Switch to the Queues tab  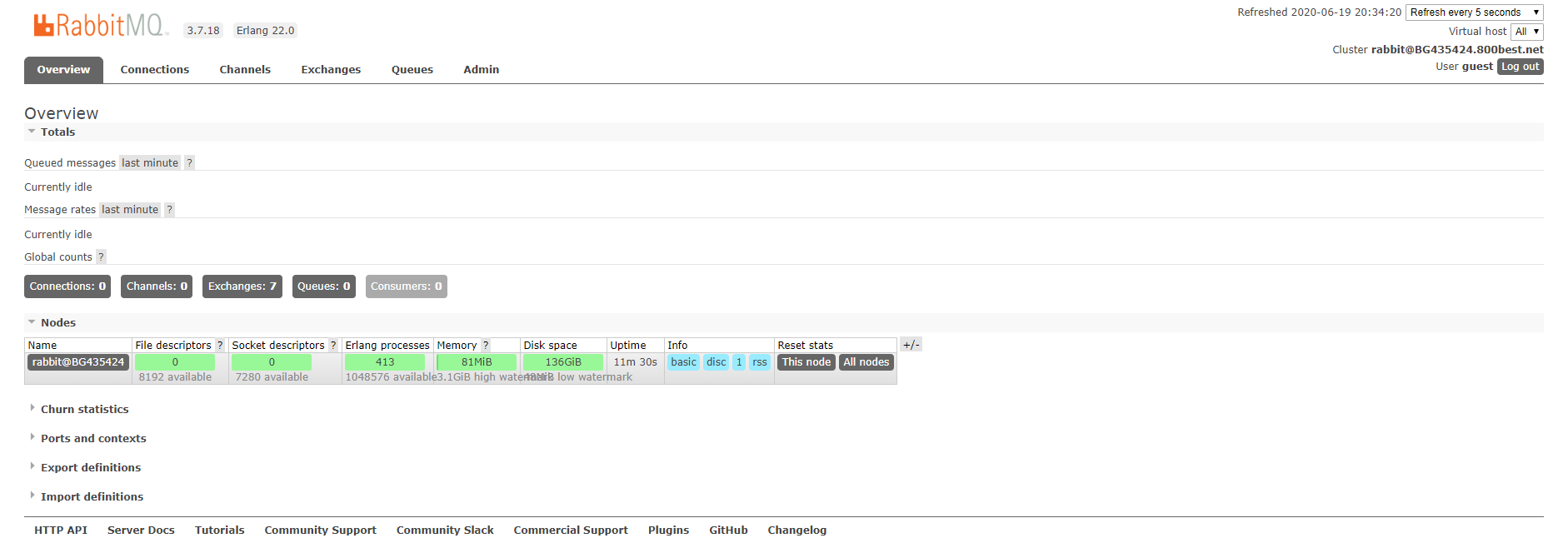point(412,70)
